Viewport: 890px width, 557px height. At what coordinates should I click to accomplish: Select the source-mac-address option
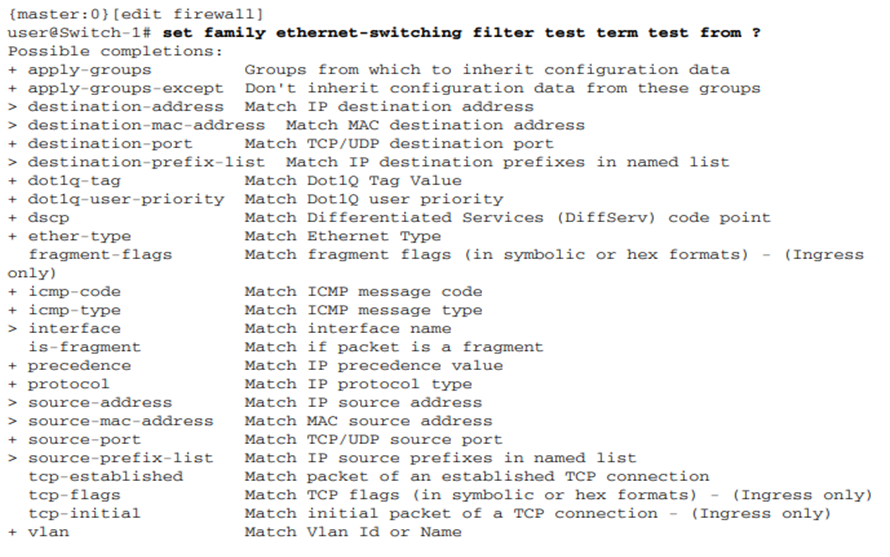pos(120,421)
